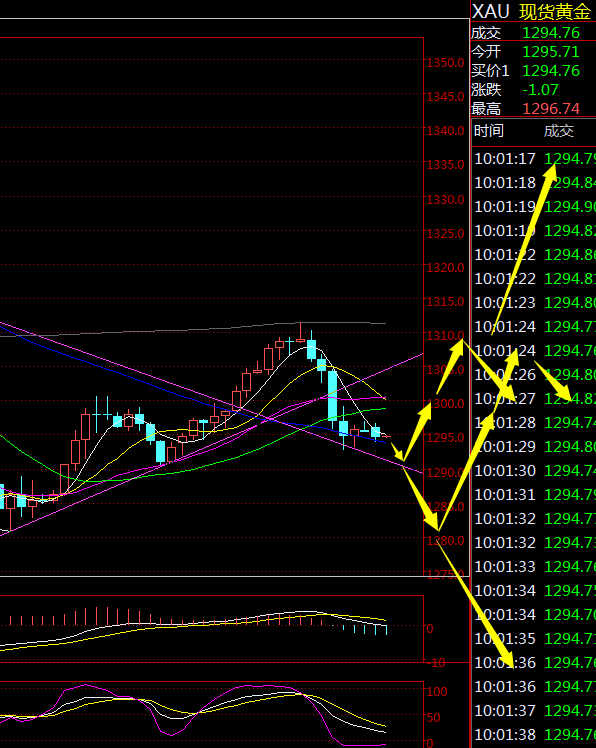Select the tick row at 10:01:26
The width and height of the screenshot is (596, 748).
[534, 374]
